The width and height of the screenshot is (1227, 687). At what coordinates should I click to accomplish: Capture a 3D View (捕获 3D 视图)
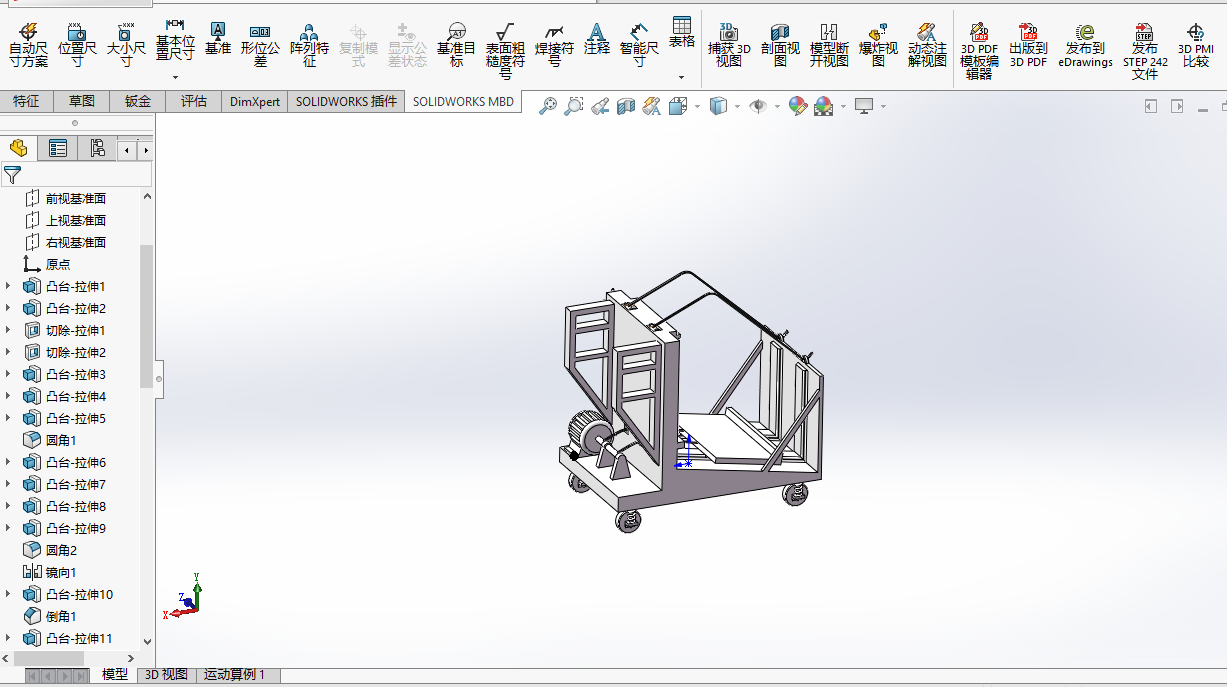click(x=729, y=45)
